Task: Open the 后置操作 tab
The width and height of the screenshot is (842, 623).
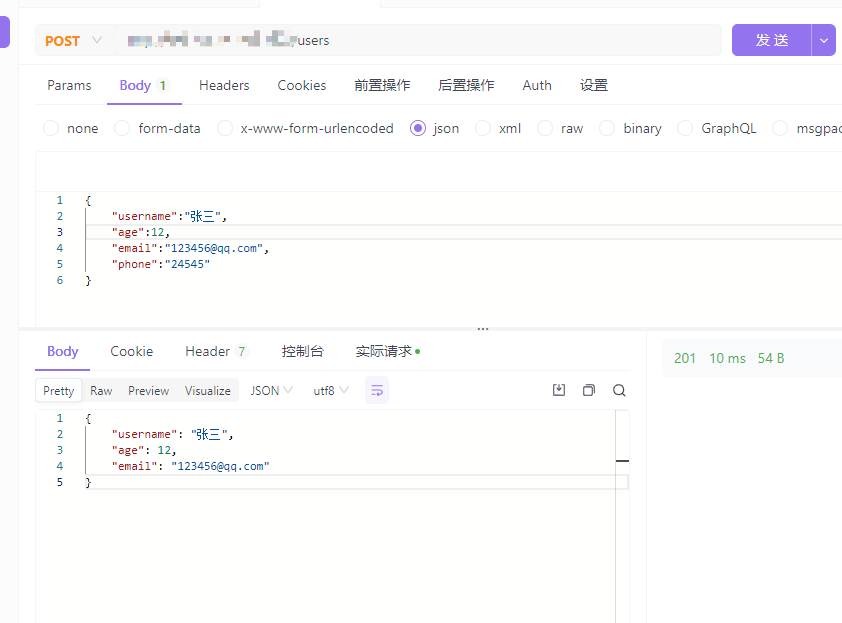Action: pyautogui.click(x=466, y=85)
